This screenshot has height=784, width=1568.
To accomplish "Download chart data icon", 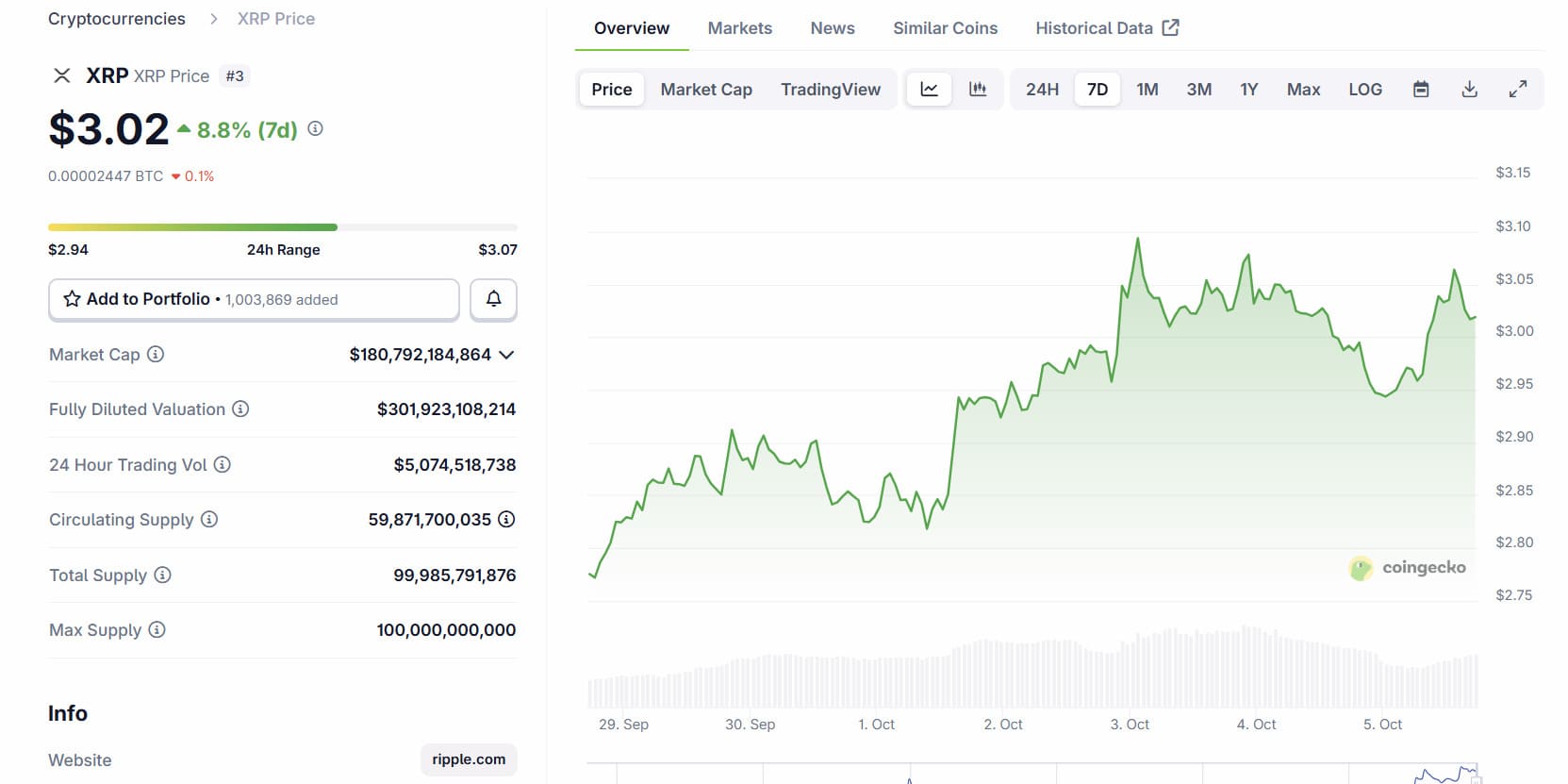I will (x=1469, y=90).
